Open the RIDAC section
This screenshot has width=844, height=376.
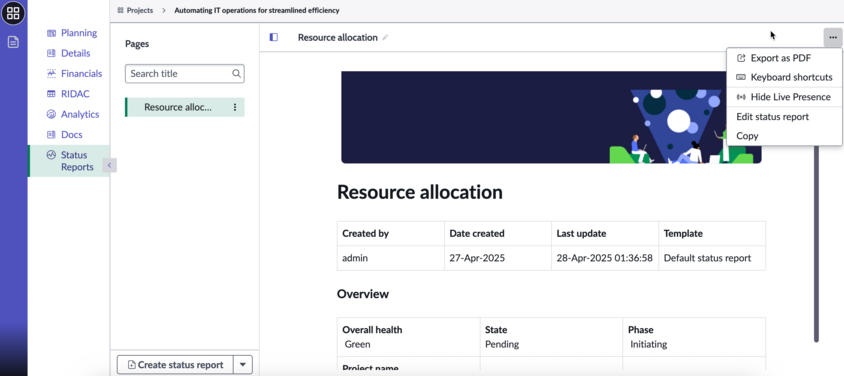click(75, 94)
